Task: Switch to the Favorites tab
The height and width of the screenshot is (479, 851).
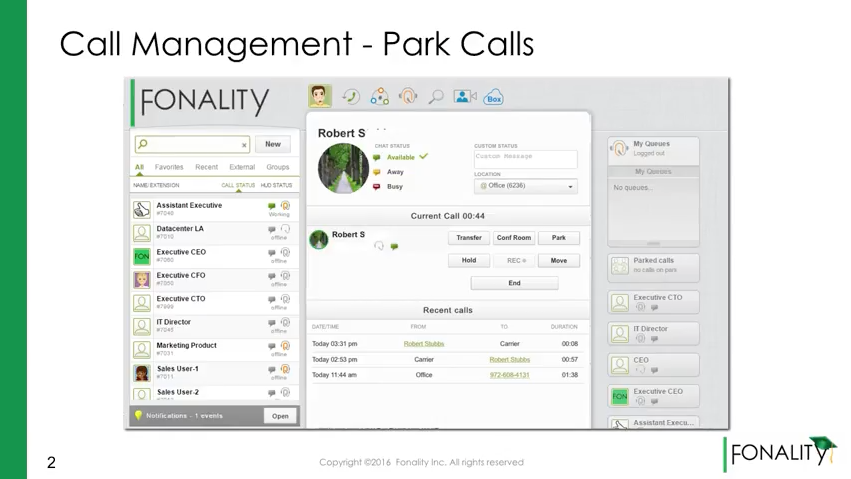Action: [x=169, y=167]
